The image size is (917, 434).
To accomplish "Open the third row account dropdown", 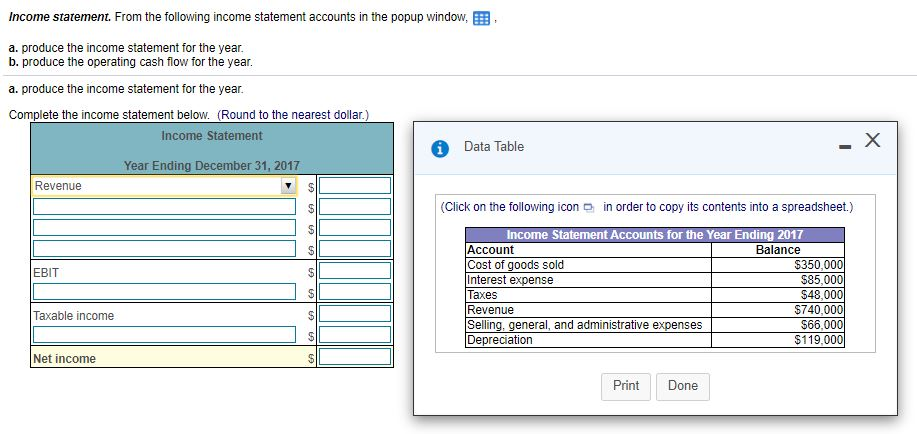I will pyautogui.click(x=164, y=228).
